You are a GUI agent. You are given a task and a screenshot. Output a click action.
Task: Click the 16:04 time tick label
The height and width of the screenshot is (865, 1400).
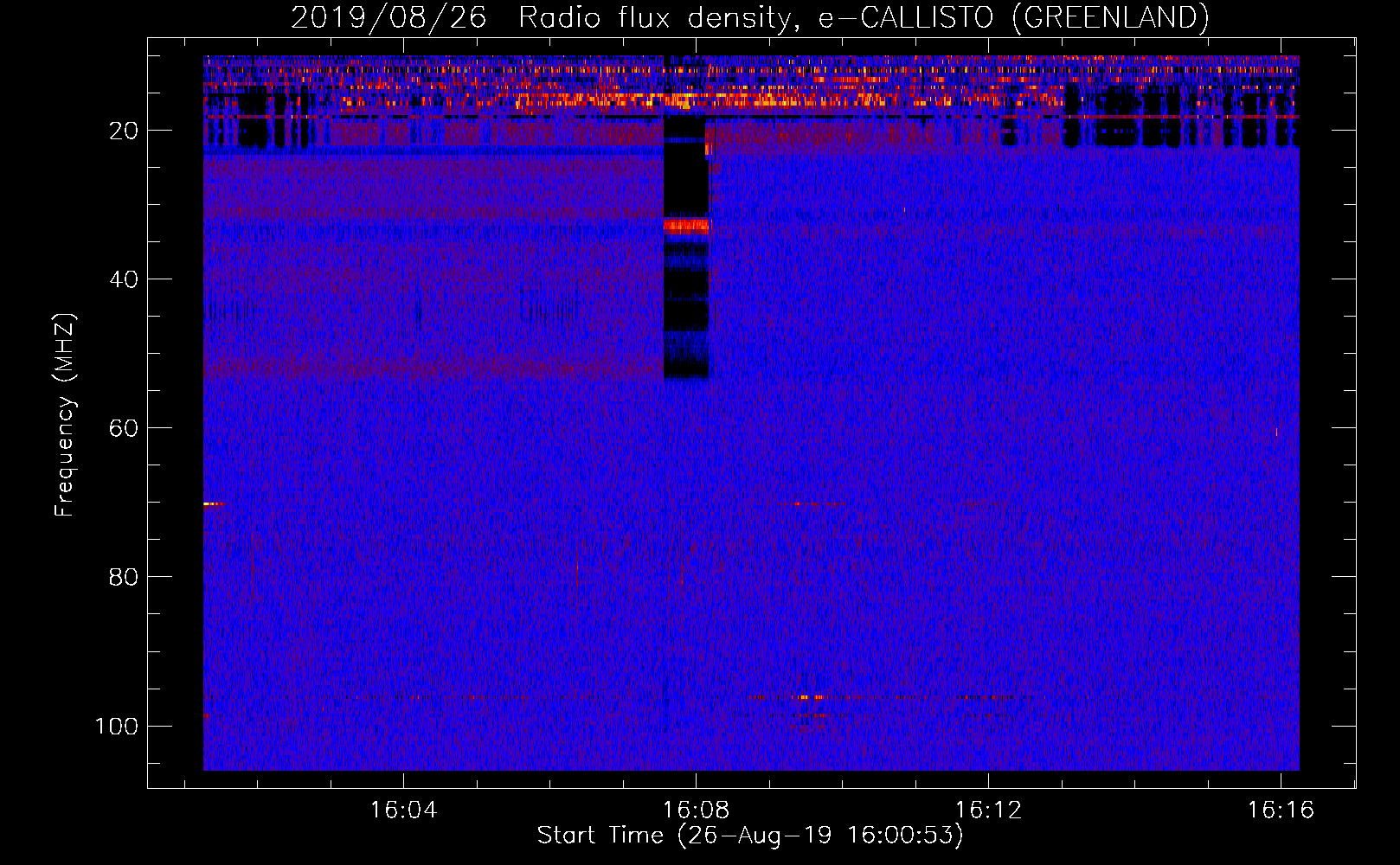(403, 811)
